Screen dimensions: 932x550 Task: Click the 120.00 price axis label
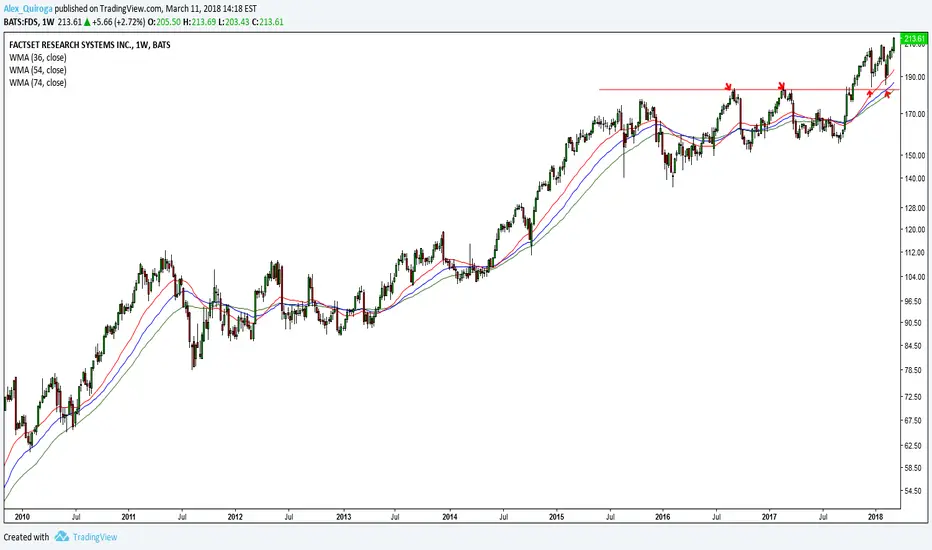[x=915, y=230]
